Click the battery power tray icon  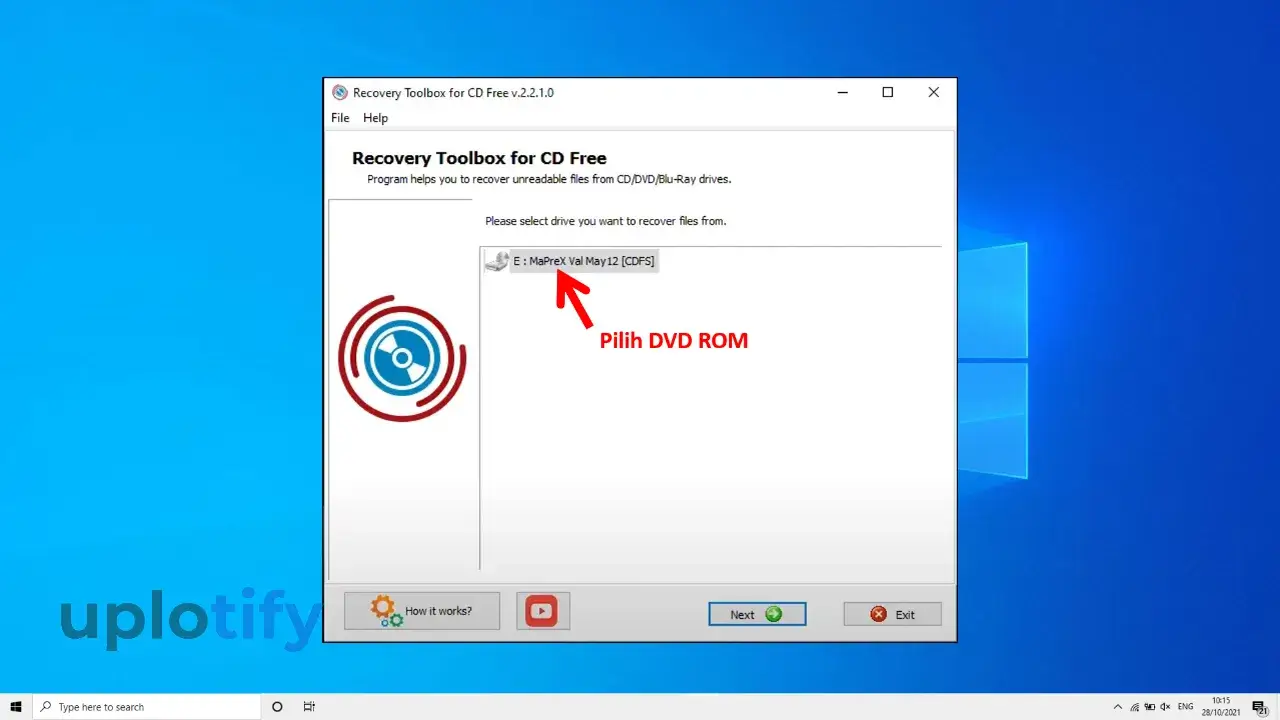[x=1150, y=707]
